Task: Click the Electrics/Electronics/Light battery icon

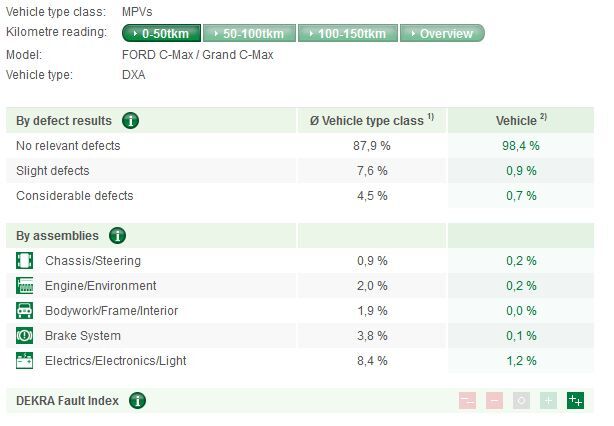Action: click(25, 361)
